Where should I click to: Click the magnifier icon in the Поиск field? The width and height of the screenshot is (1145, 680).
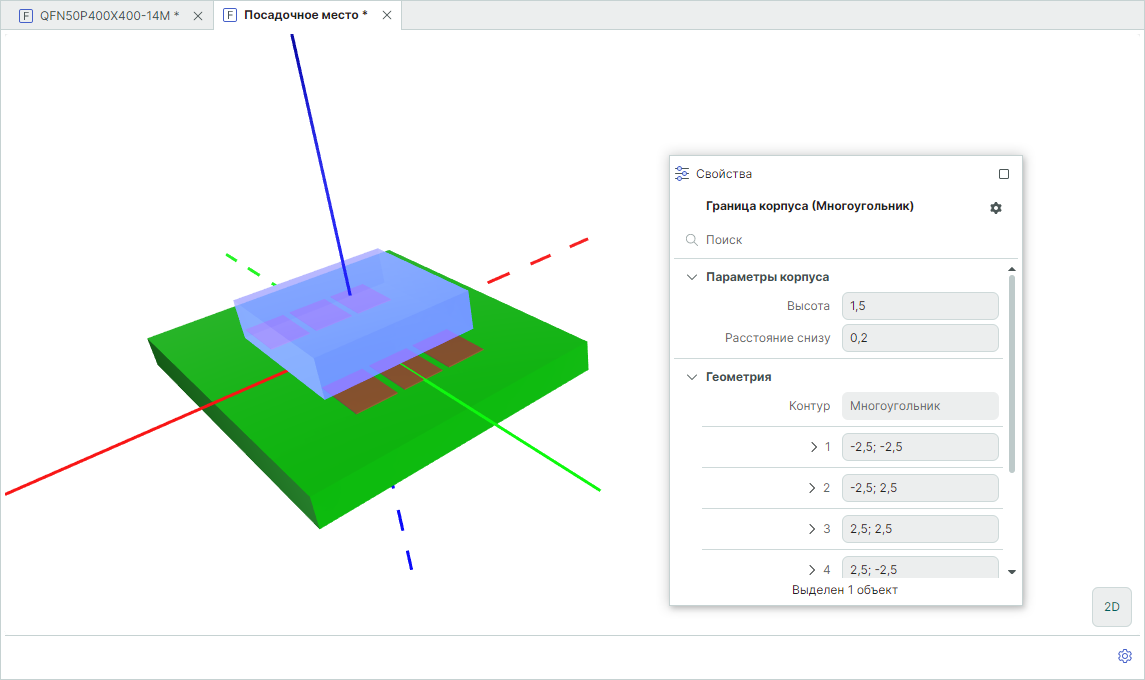point(691,240)
